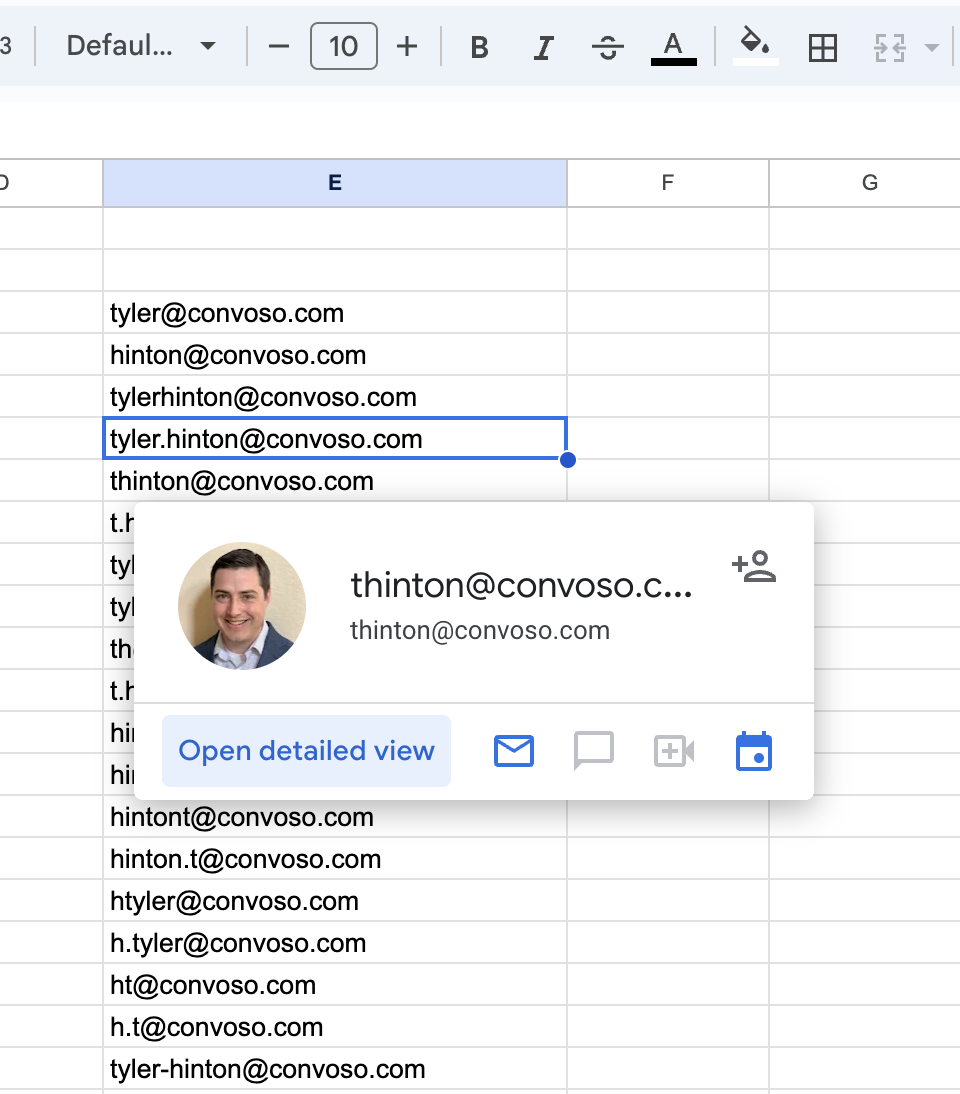Select cell hintont@convoso.com

(x=335, y=816)
